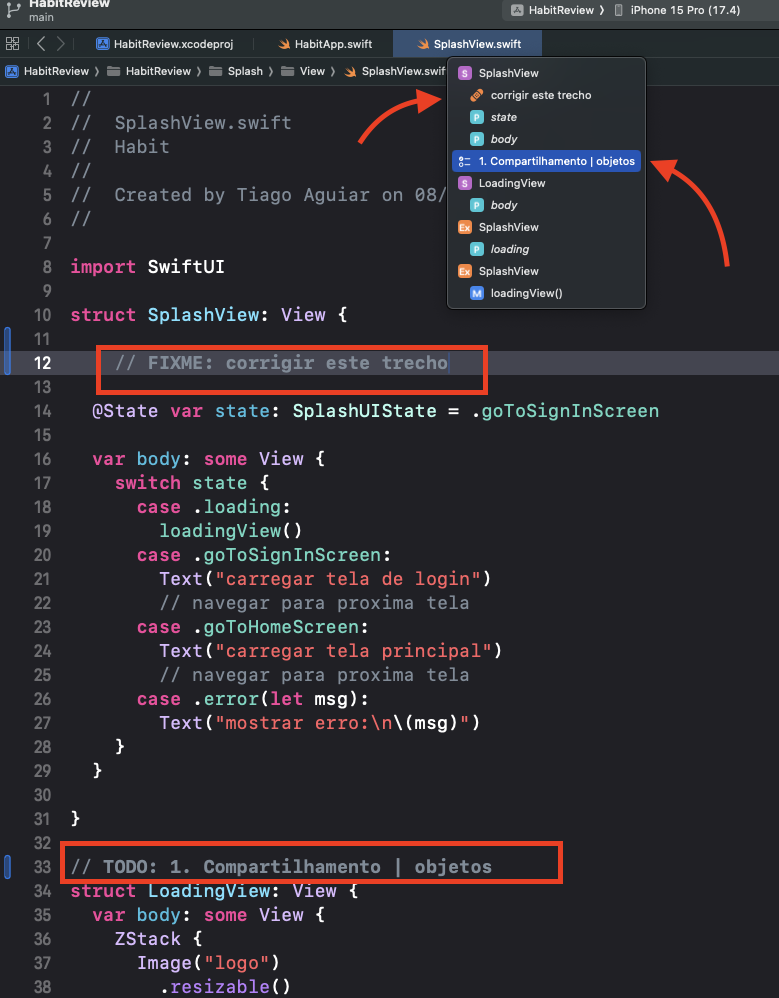Click the bandage FIXME icon in popup

tap(476, 95)
